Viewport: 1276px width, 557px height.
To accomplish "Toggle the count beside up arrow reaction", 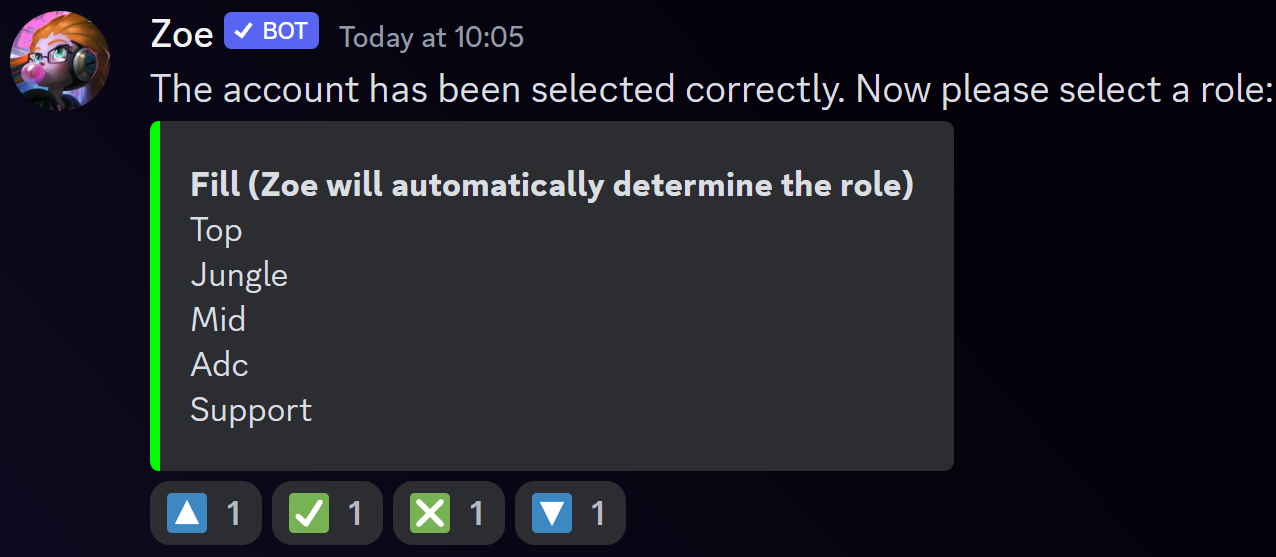I will coord(233,514).
